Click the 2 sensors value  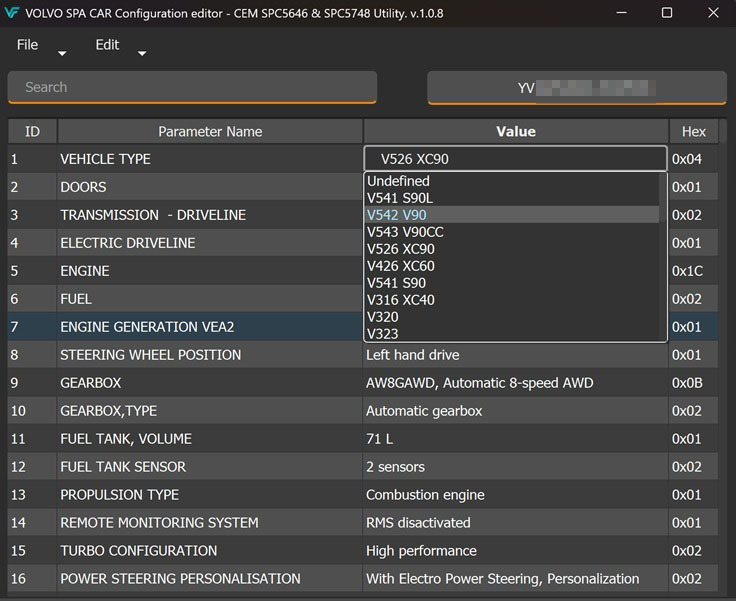pos(515,467)
